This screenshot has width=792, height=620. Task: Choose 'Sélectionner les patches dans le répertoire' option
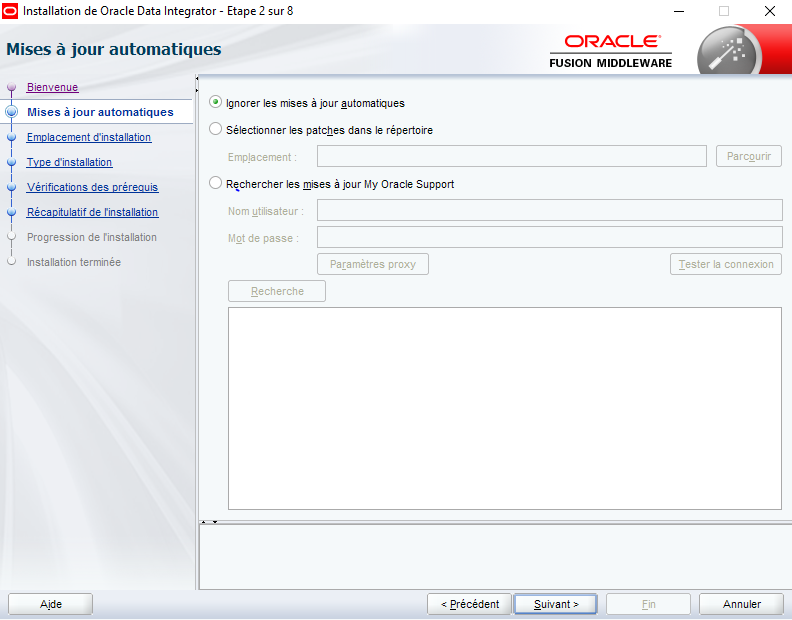click(x=216, y=129)
